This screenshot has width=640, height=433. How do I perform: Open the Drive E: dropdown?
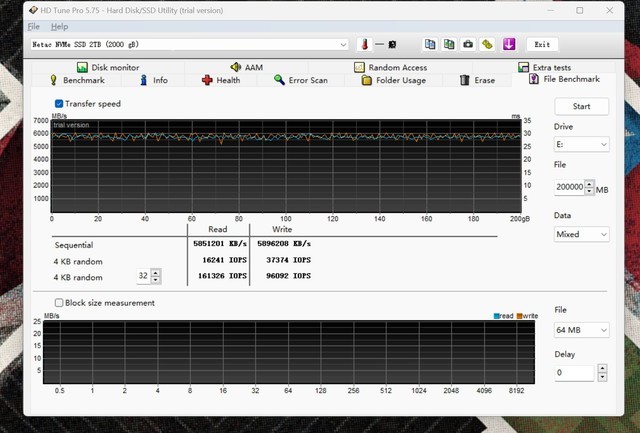[581, 145]
